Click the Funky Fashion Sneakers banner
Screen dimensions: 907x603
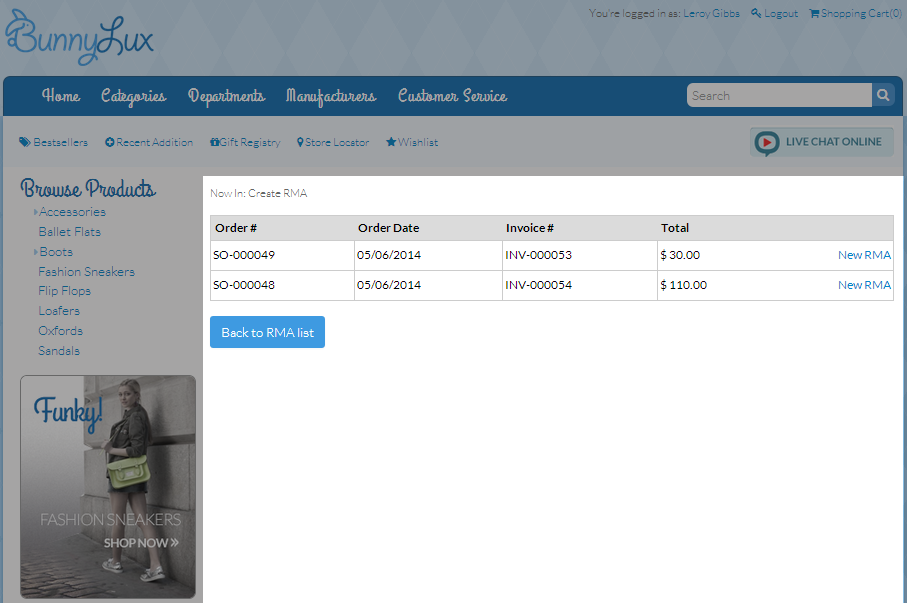coord(108,486)
